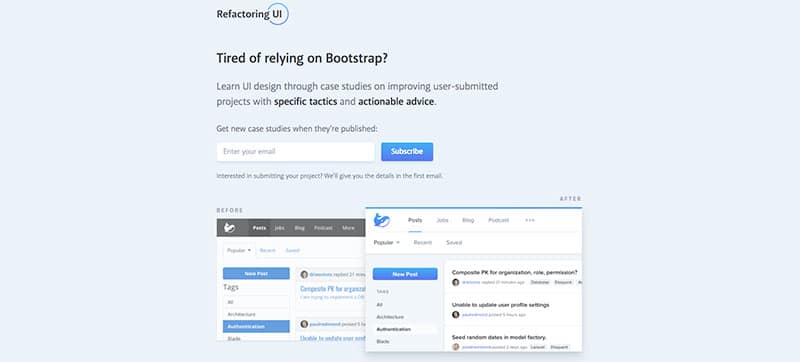Image resolution: width=800 pixels, height=362 pixels.
Task: Click the Subscribe button
Action: (x=407, y=151)
